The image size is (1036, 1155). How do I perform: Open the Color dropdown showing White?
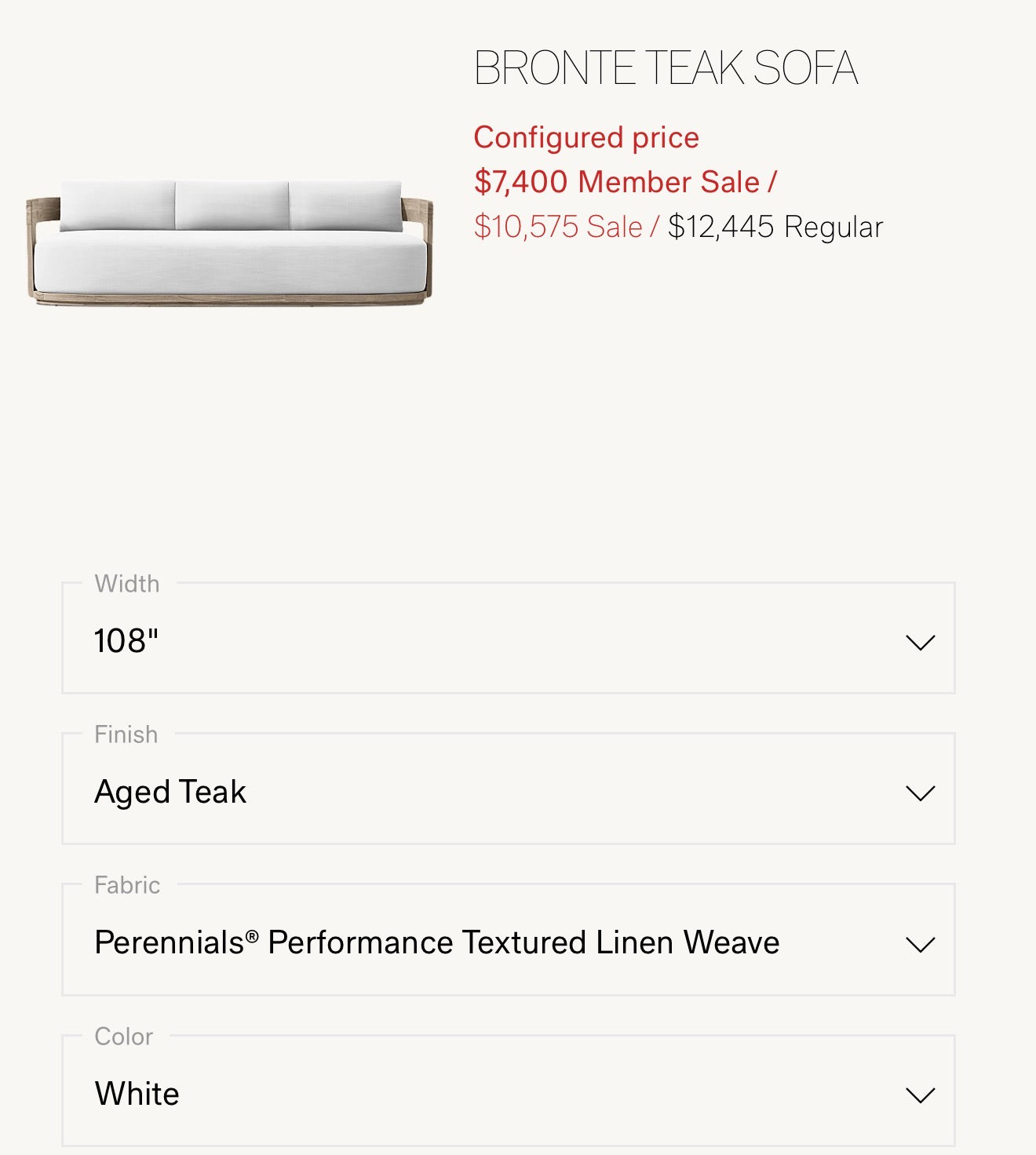point(507,1093)
